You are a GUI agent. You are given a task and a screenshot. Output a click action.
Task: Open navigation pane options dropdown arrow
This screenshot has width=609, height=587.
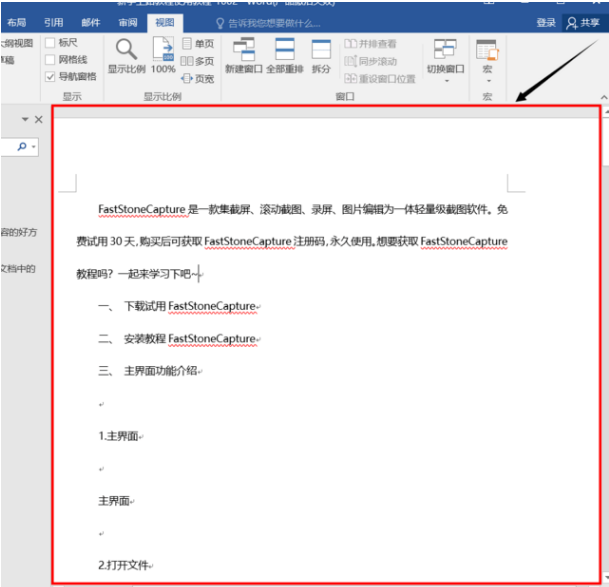[25, 119]
